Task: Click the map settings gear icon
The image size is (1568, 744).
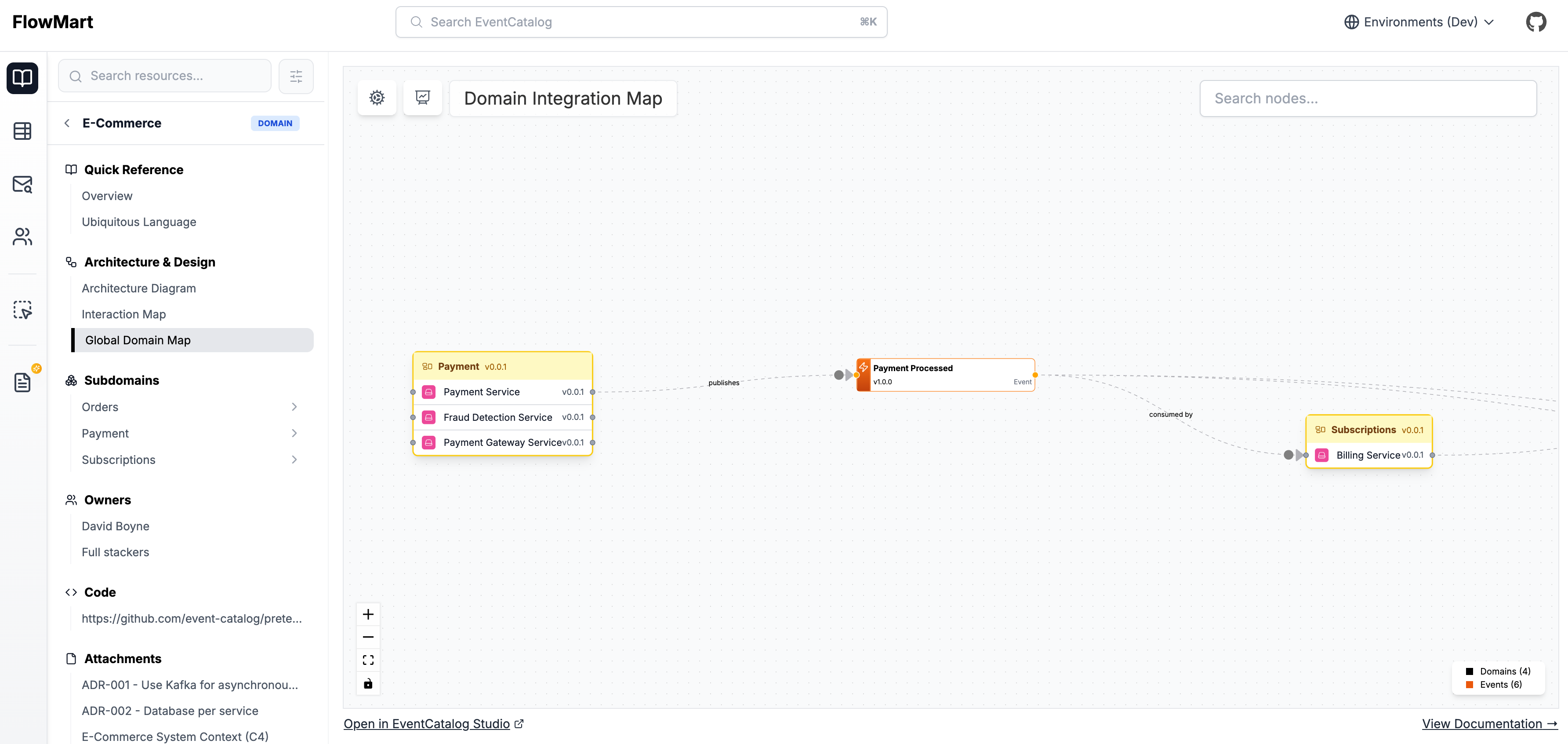Action: (377, 98)
